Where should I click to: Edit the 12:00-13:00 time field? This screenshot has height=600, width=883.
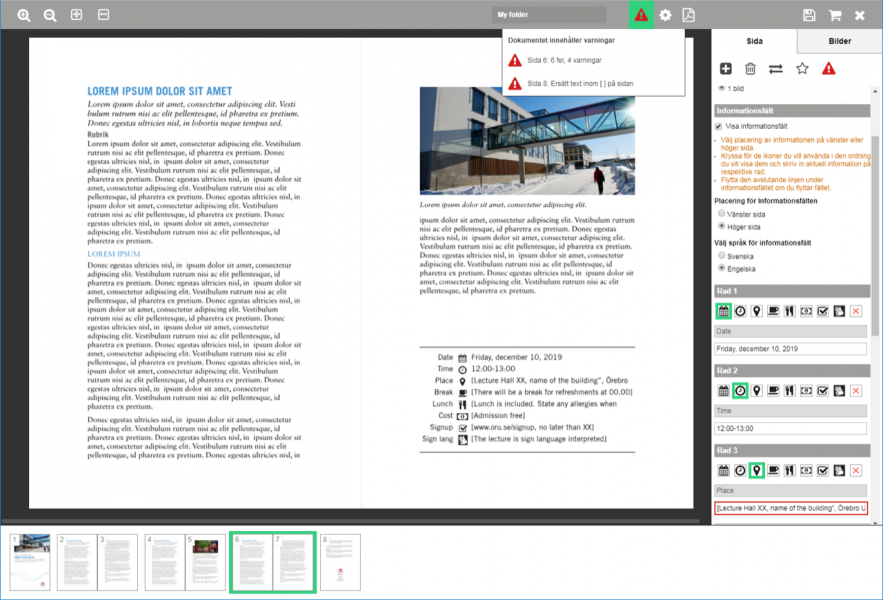point(791,428)
